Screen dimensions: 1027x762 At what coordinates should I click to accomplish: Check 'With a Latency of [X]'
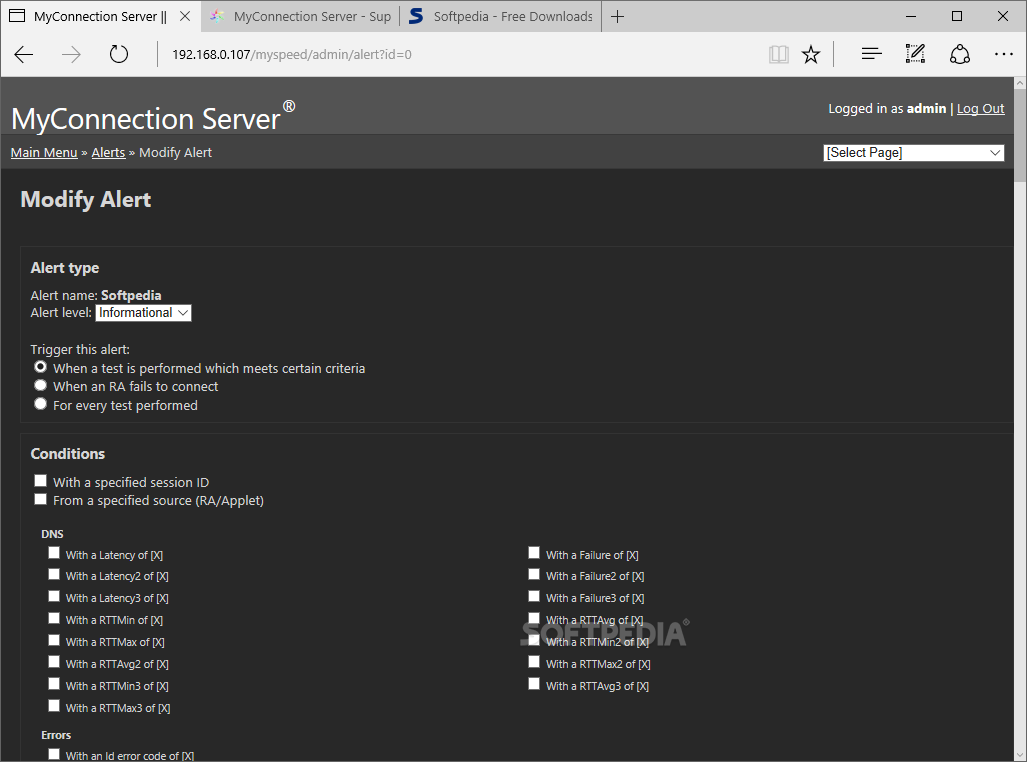(x=54, y=553)
